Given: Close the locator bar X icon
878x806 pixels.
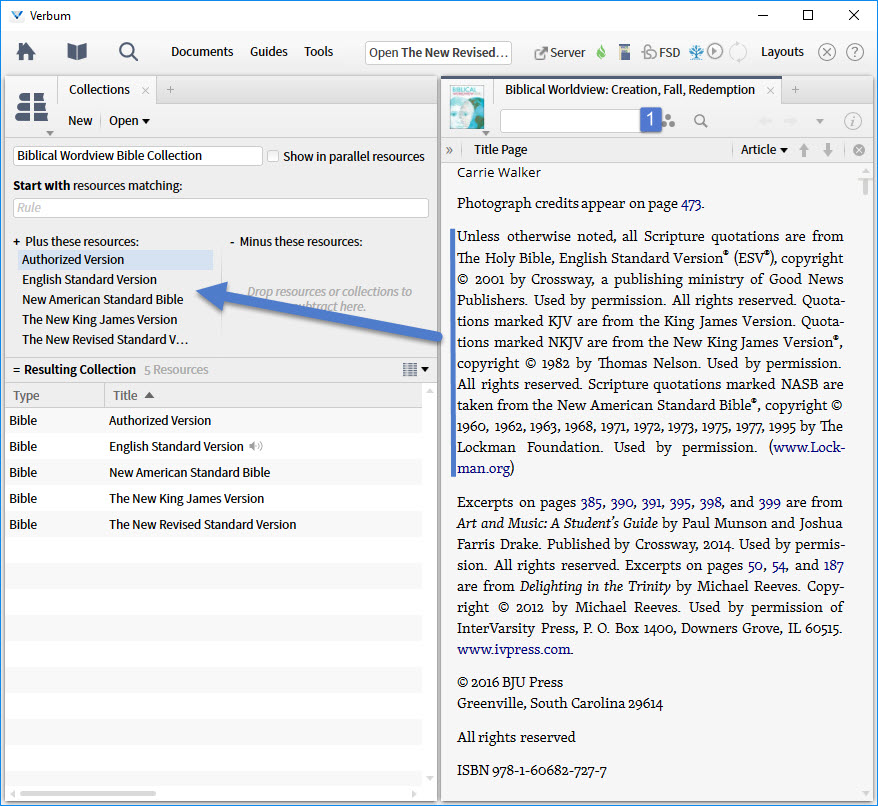Looking at the screenshot, I should tap(858, 150).
